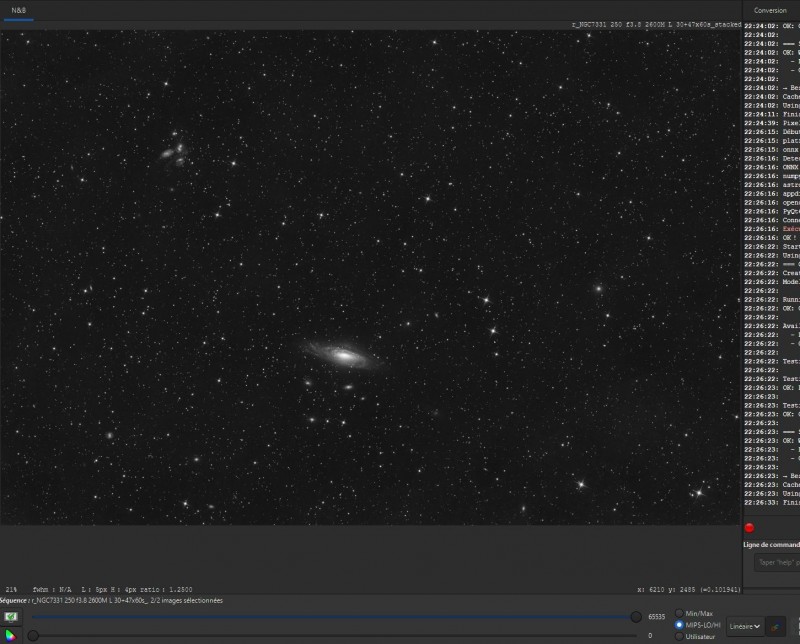Focus the 'Taper help' command line field
Screen dimensions: 800x644
click(777, 562)
